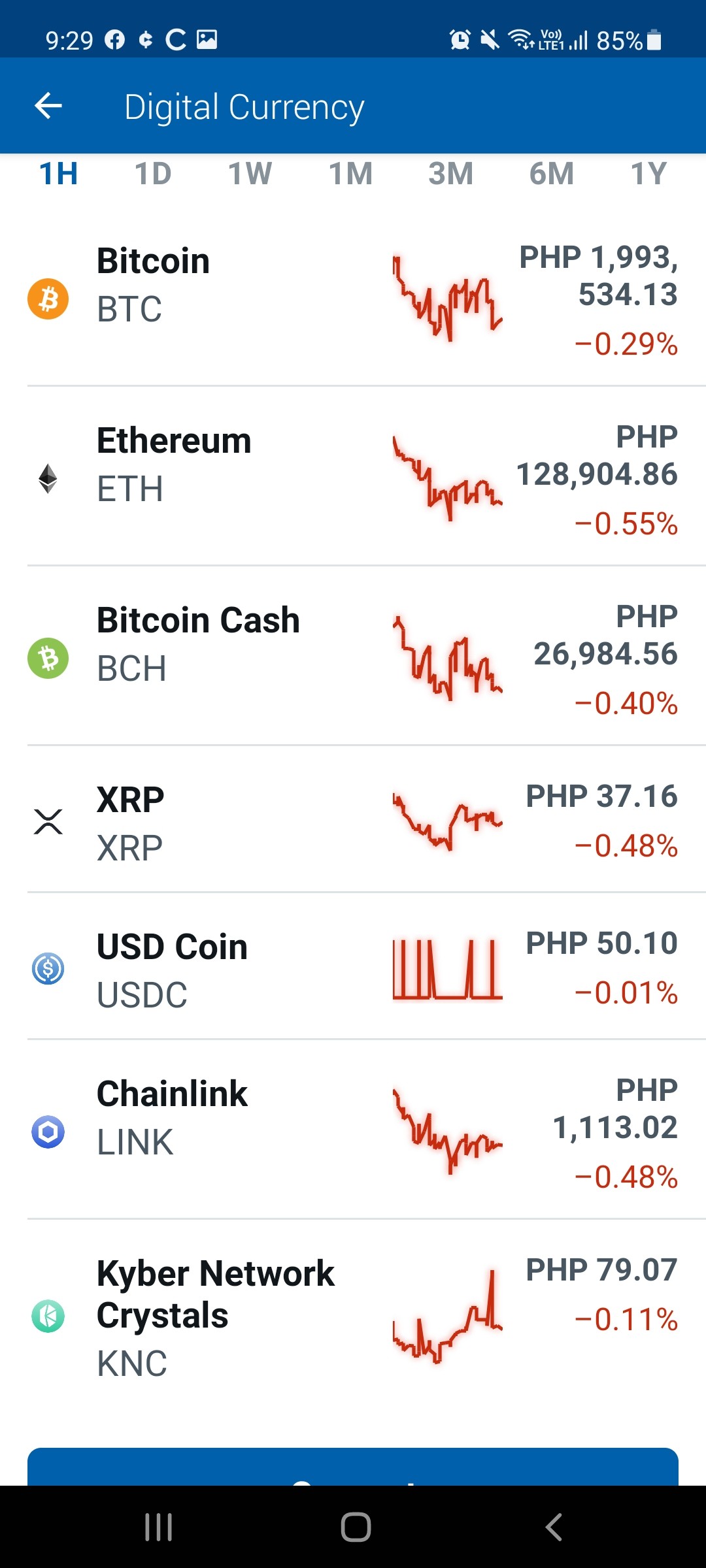
Task: Tap the Chainlink hexagon icon
Action: tap(48, 1132)
